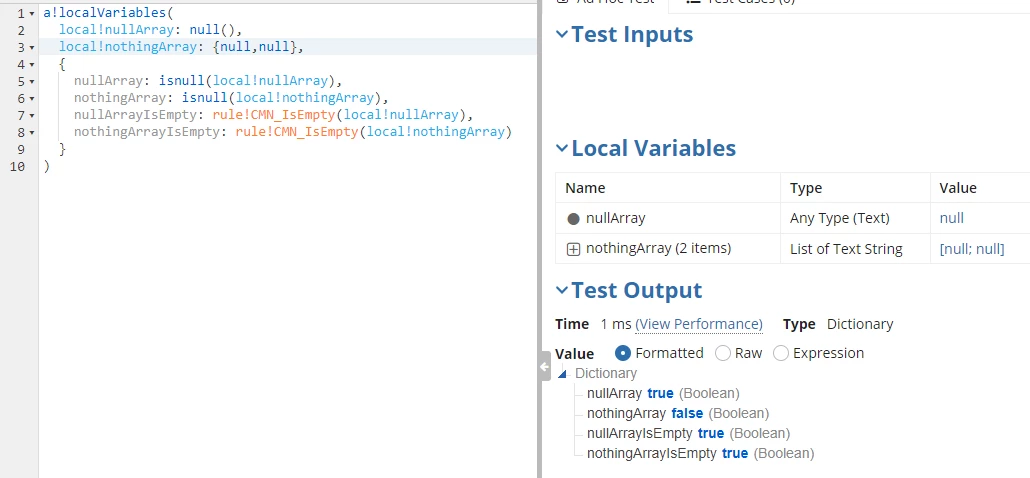Click line number 10 in gutter
Screen dimensions: 1030x478
tap(18, 167)
